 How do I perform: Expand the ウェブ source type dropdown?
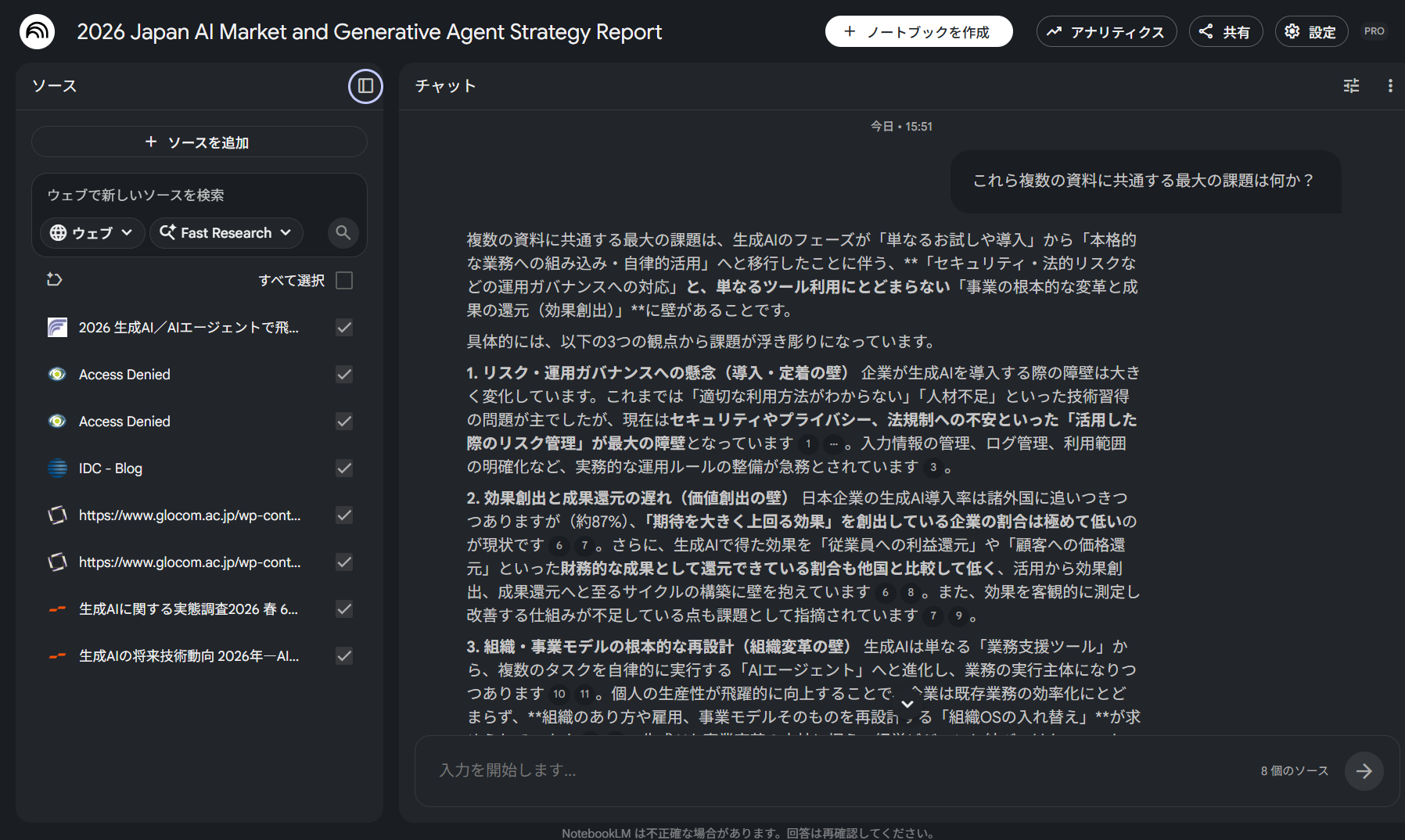pyautogui.click(x=92, y=233)
